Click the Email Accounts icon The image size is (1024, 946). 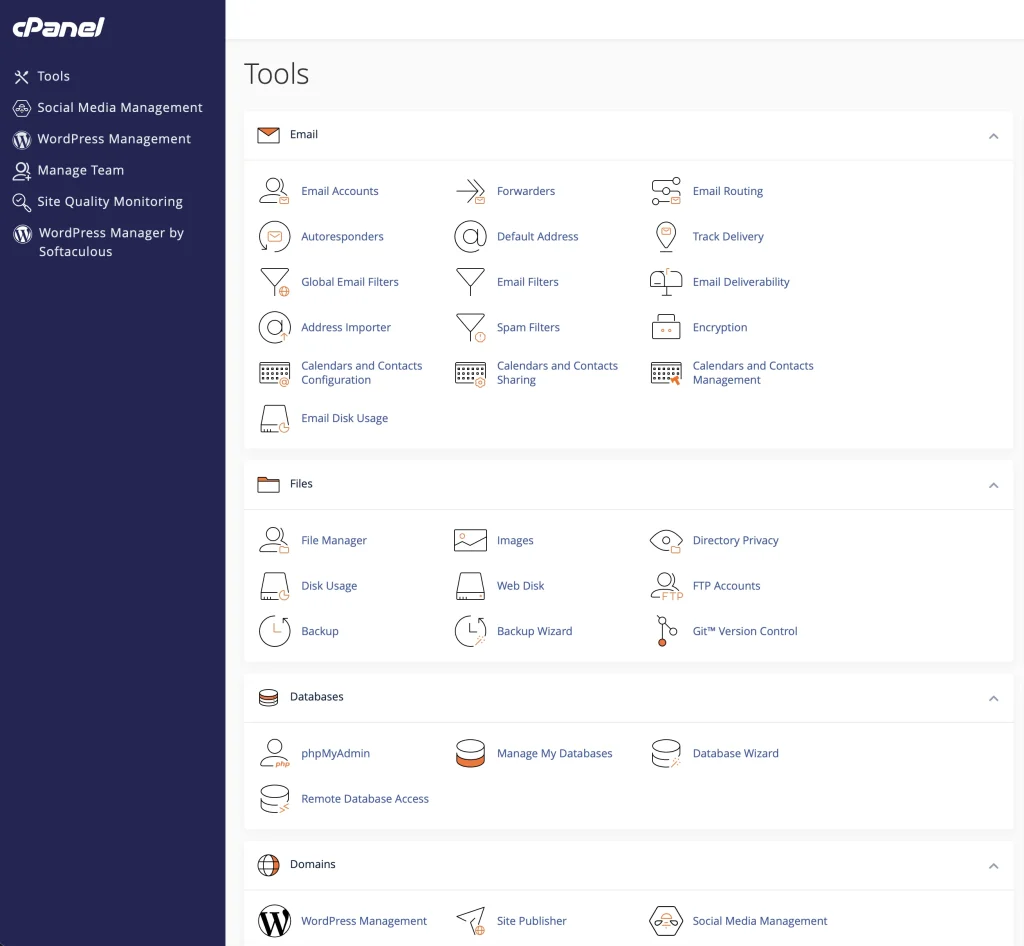pyautogui.click(x=274, y=191)
